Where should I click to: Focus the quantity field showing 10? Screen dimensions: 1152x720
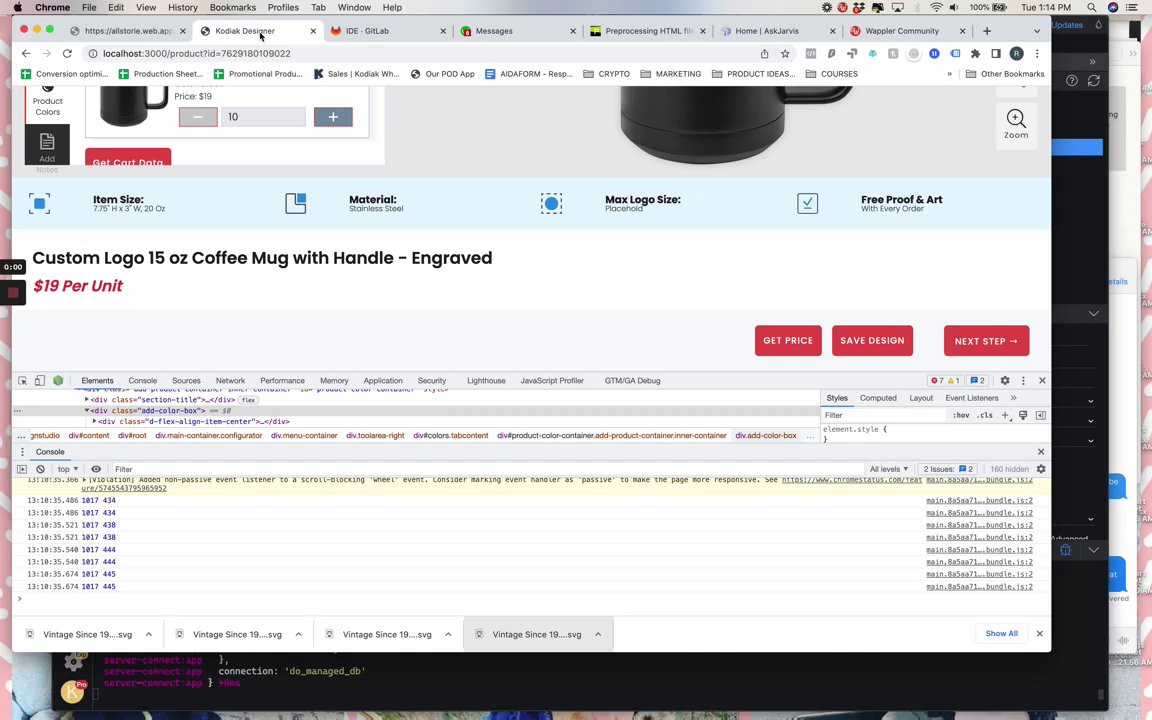tap(264, 117)
